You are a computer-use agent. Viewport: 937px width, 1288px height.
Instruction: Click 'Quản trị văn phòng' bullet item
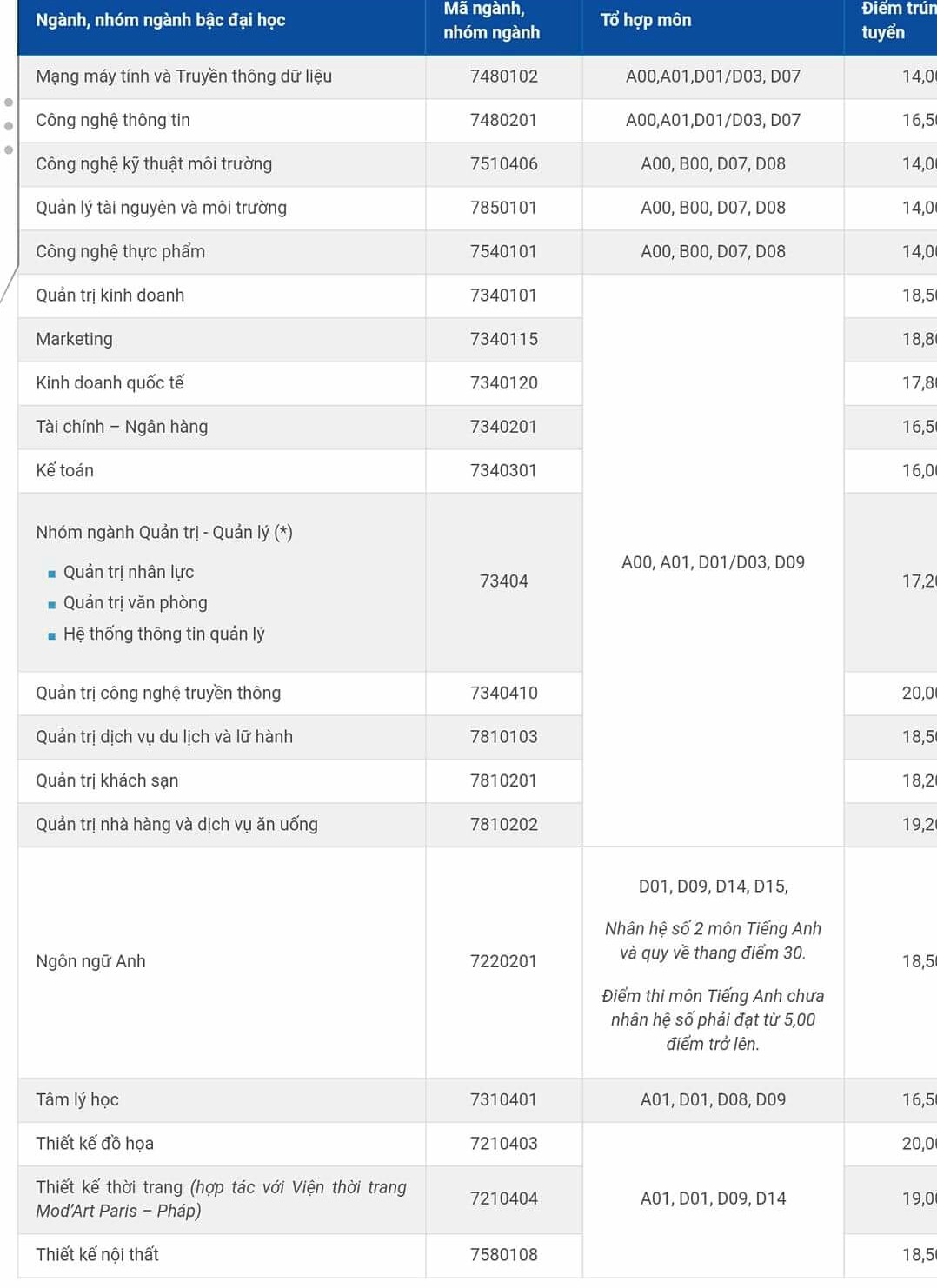(136, 602)
